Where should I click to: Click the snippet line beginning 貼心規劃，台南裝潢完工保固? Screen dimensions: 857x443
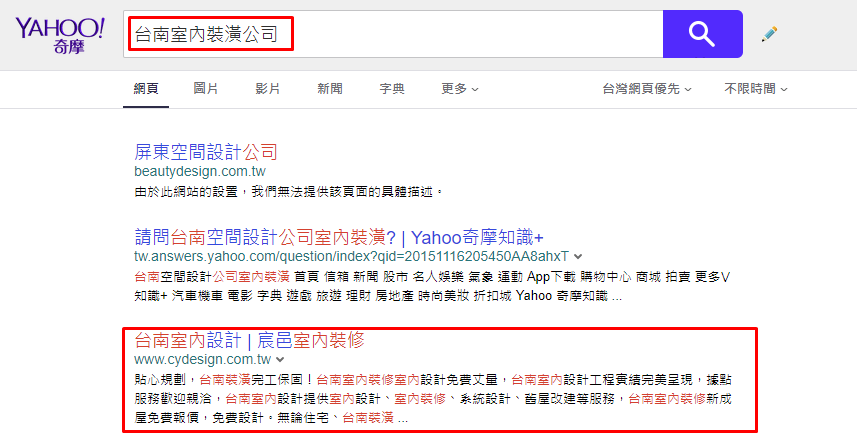click(x=433, y=379)
